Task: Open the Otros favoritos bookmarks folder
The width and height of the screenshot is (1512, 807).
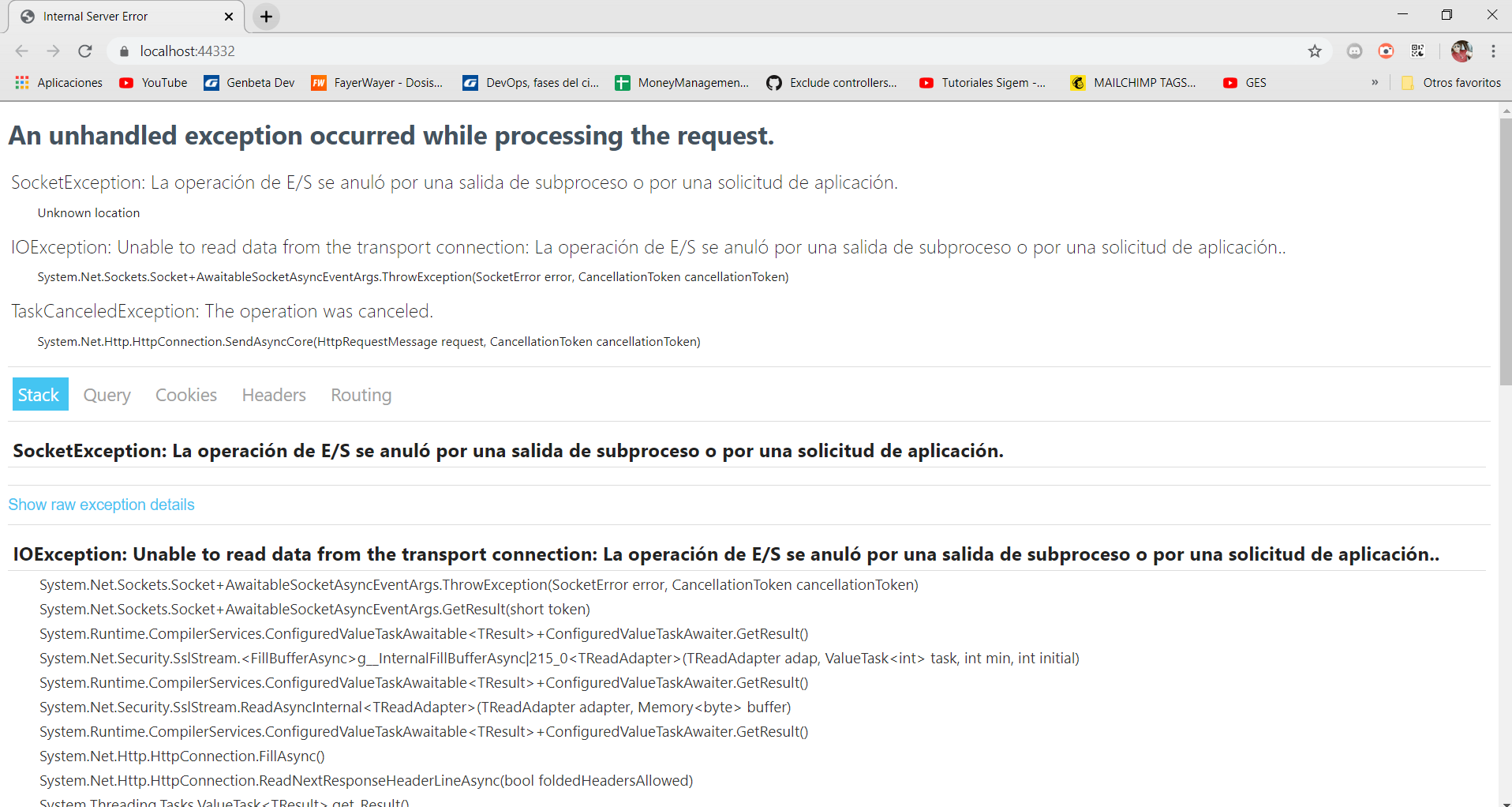Action: point(1450,83)
